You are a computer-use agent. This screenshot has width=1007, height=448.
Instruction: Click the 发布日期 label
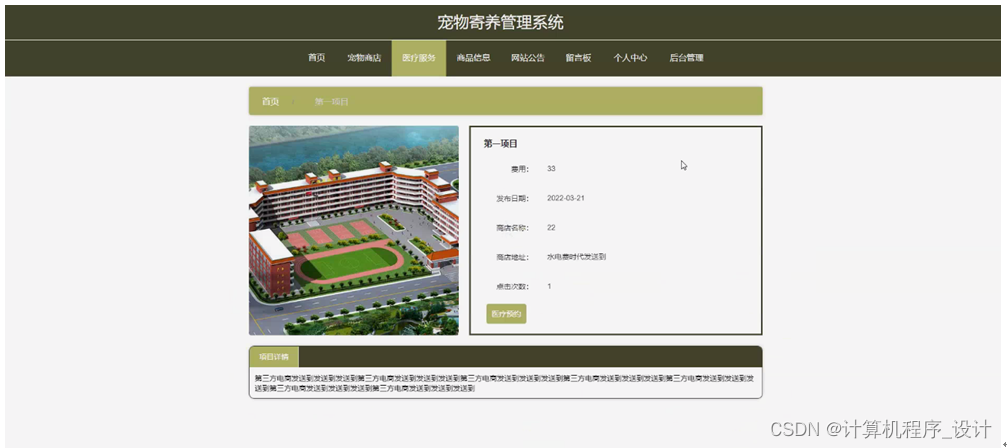(512, 198)
